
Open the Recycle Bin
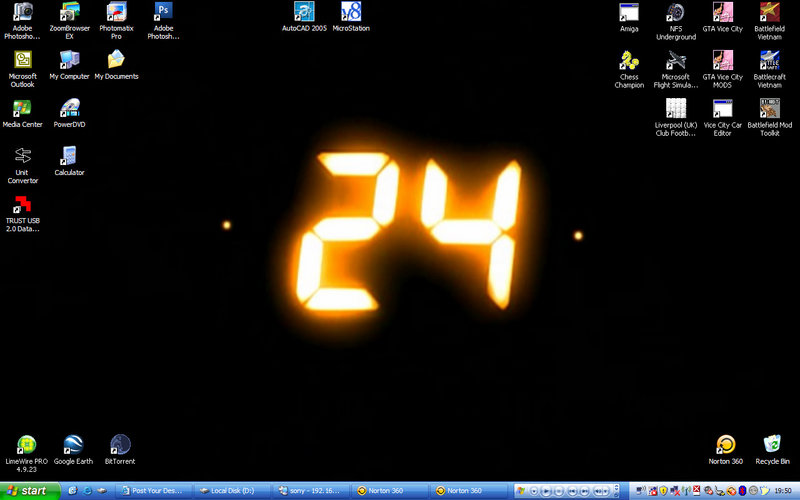tap(772, 449)
